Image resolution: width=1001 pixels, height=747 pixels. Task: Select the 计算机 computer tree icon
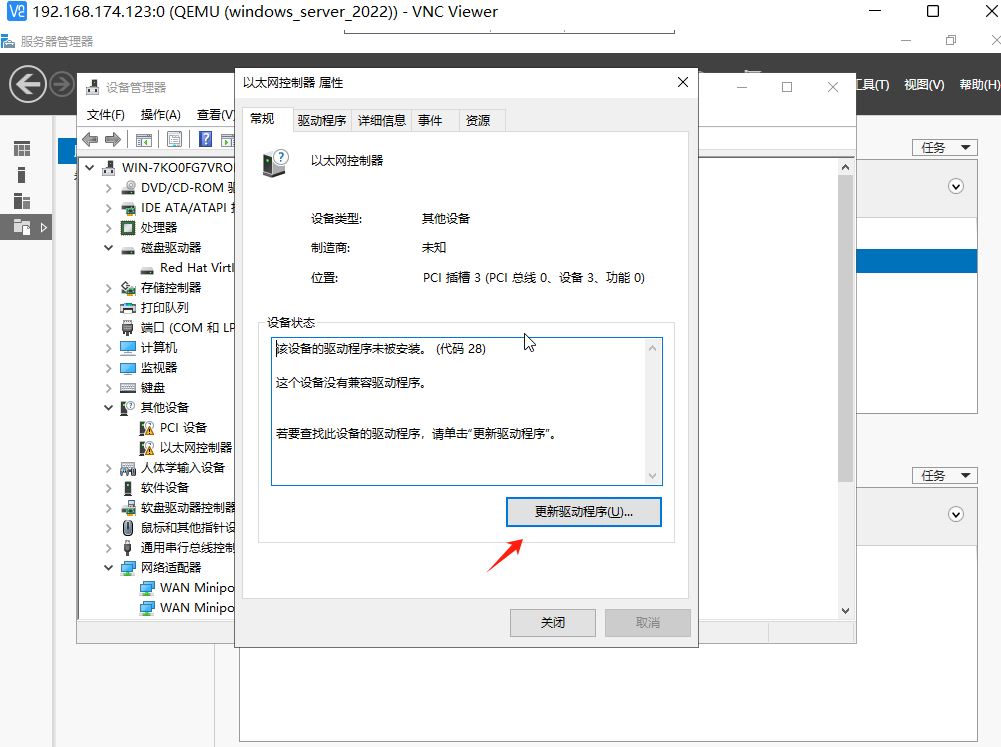128,347
